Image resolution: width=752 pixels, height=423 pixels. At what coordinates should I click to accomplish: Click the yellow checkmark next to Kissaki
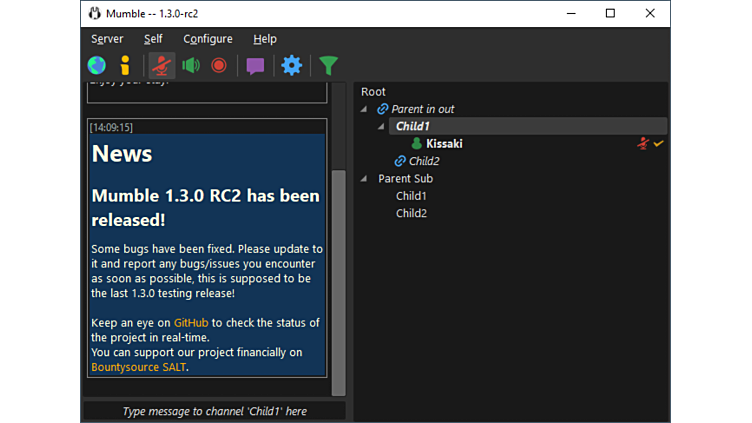(x=658, y=144)
